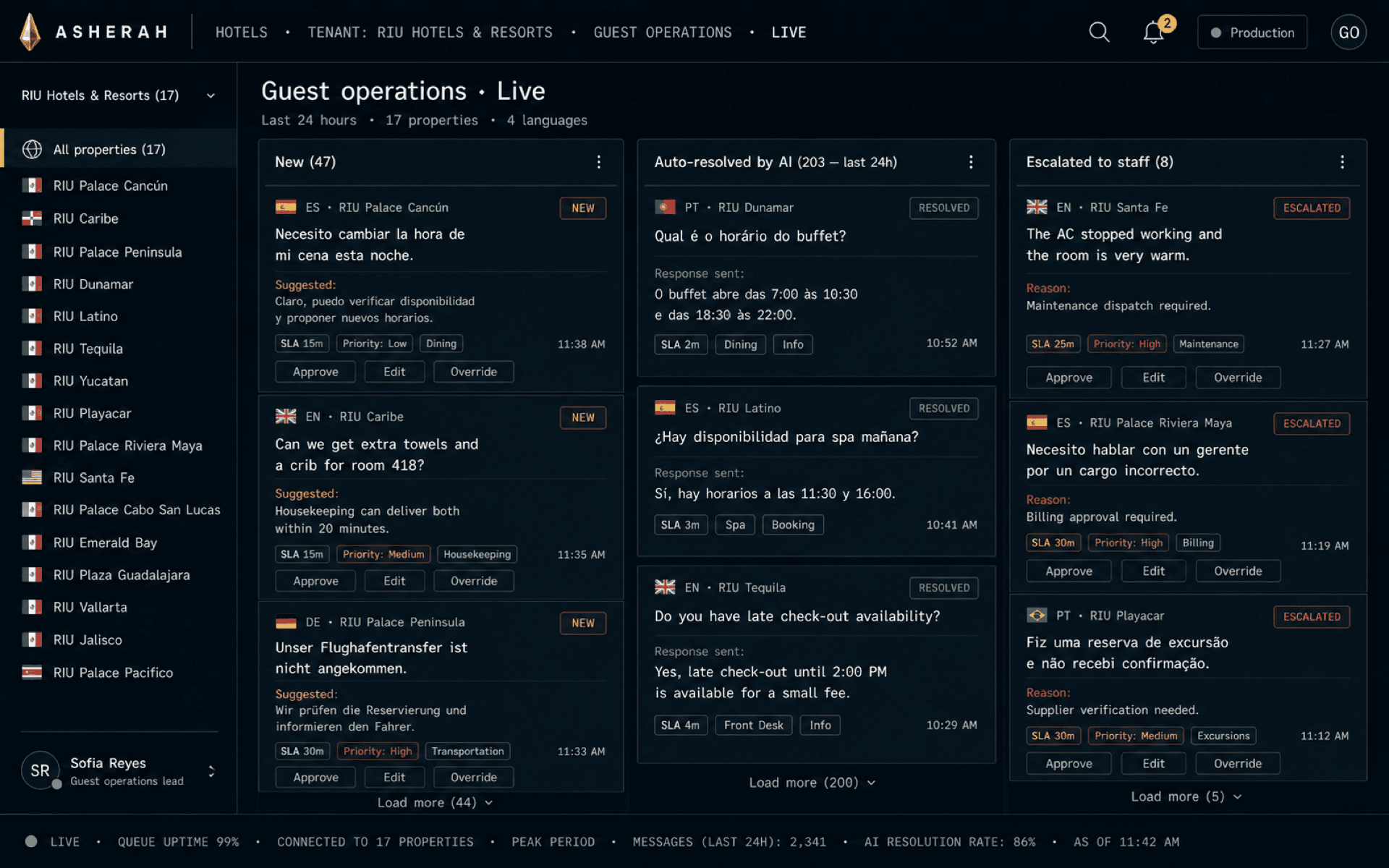The height and width of the screenshot is (868, 1389).
Task: Go to Hotels breadcrumb
Action: [x=242, y=33]
